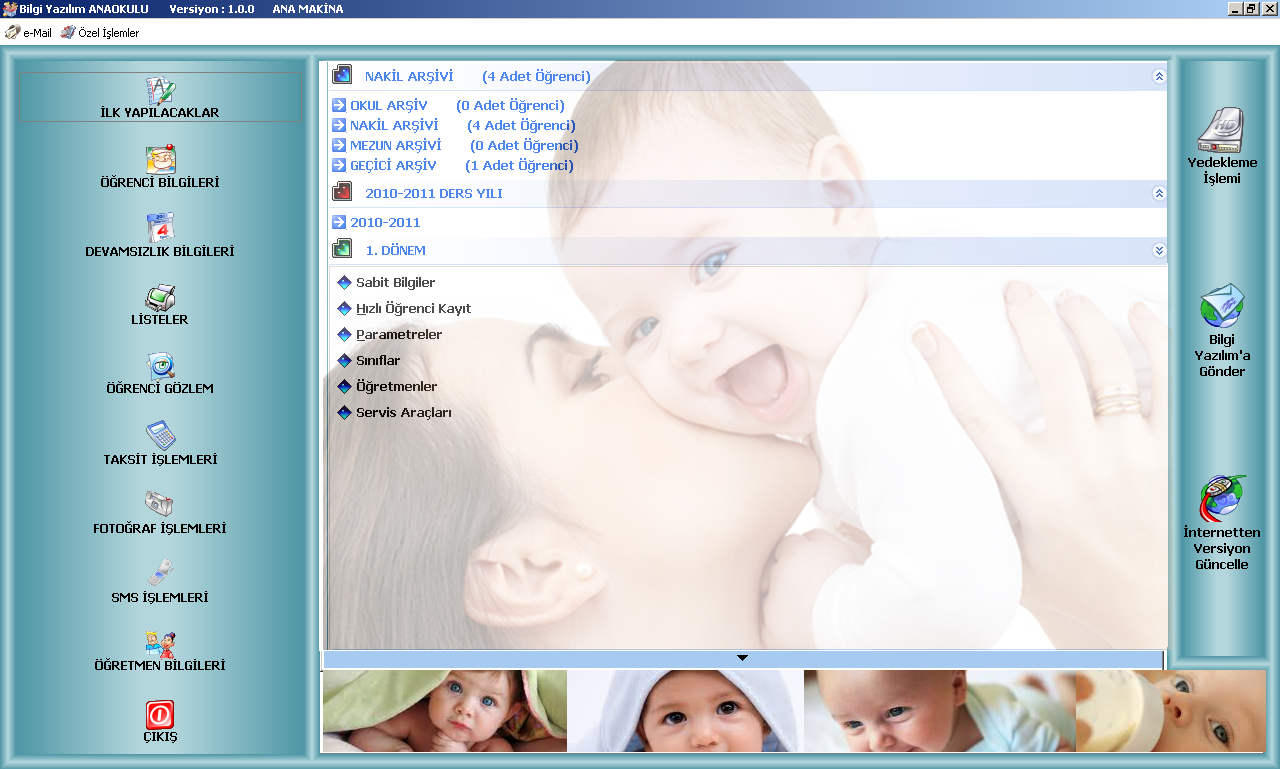Click the red ÇIKIŞ exit icon
Viewport: 1280px width, 769px height.
[x=160, y=714]
